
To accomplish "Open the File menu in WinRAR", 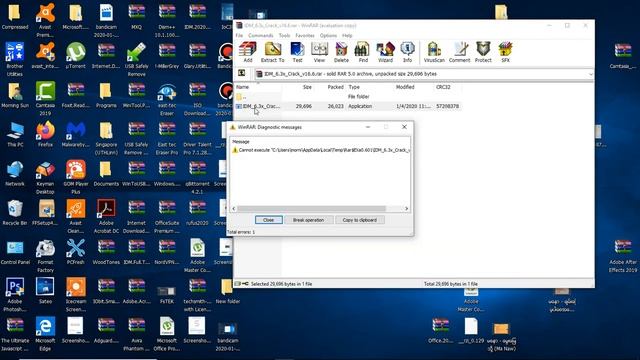I will tap(239, 36).
